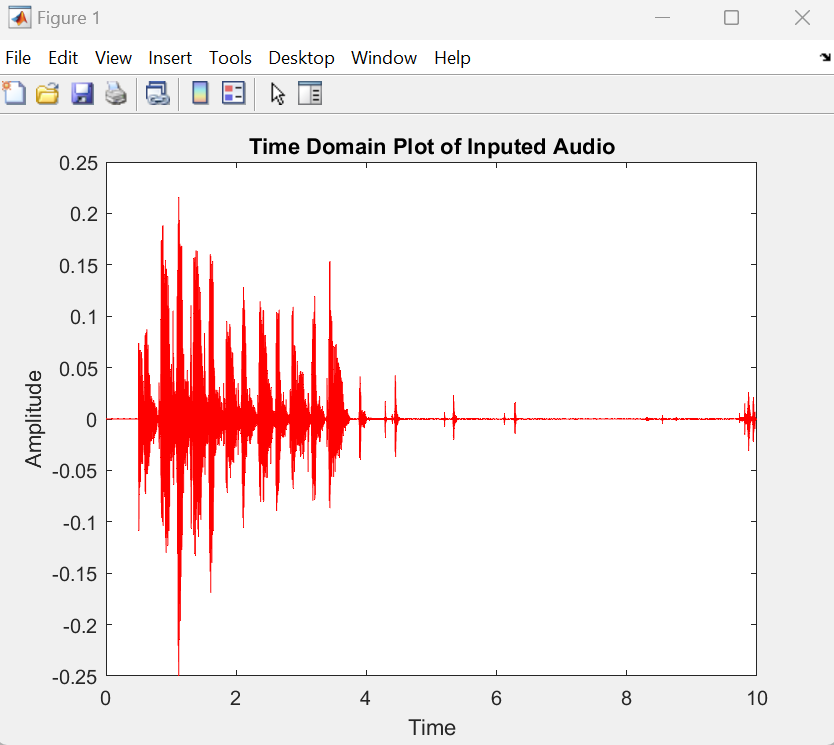
Task: Click the x-axis tick label 4
Action: click(x=365, y=698)
